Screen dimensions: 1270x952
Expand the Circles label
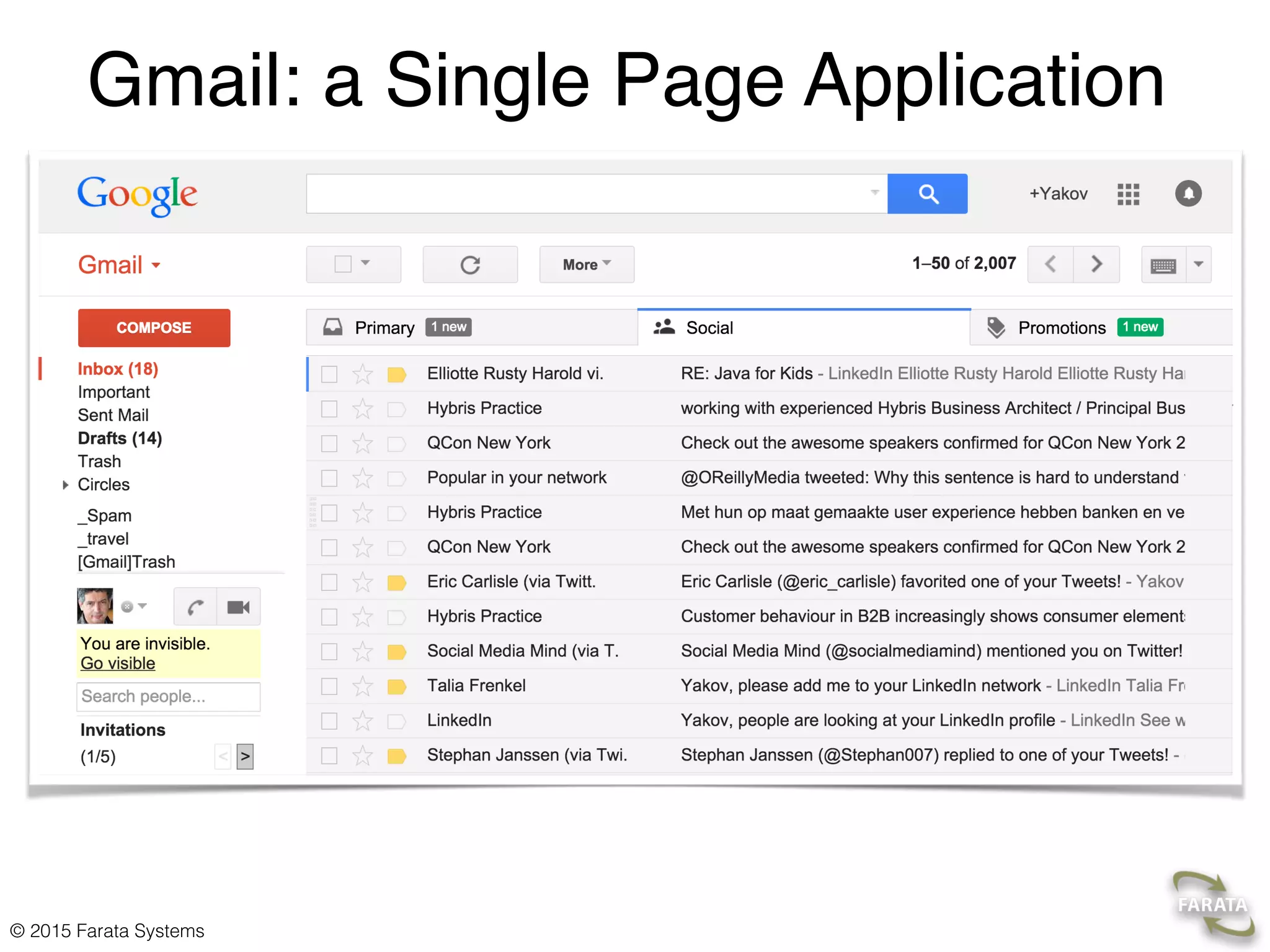(x=65, y=485)
